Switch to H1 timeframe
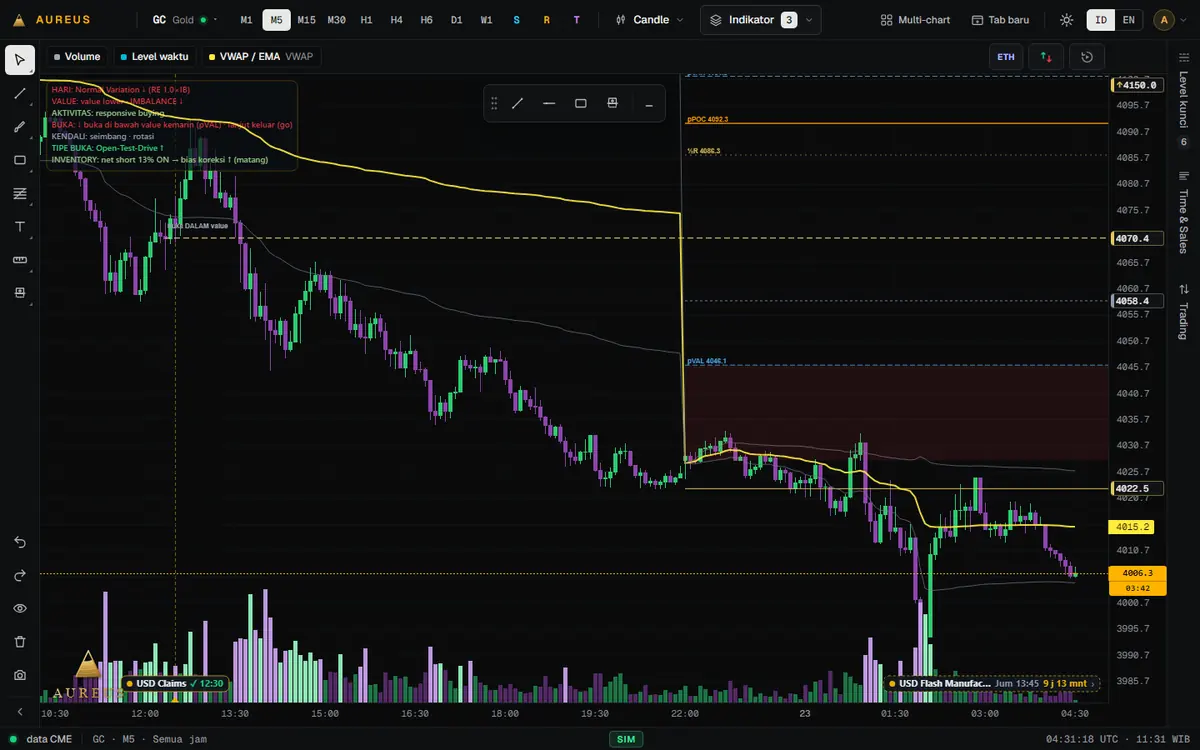 pos(367,20)
